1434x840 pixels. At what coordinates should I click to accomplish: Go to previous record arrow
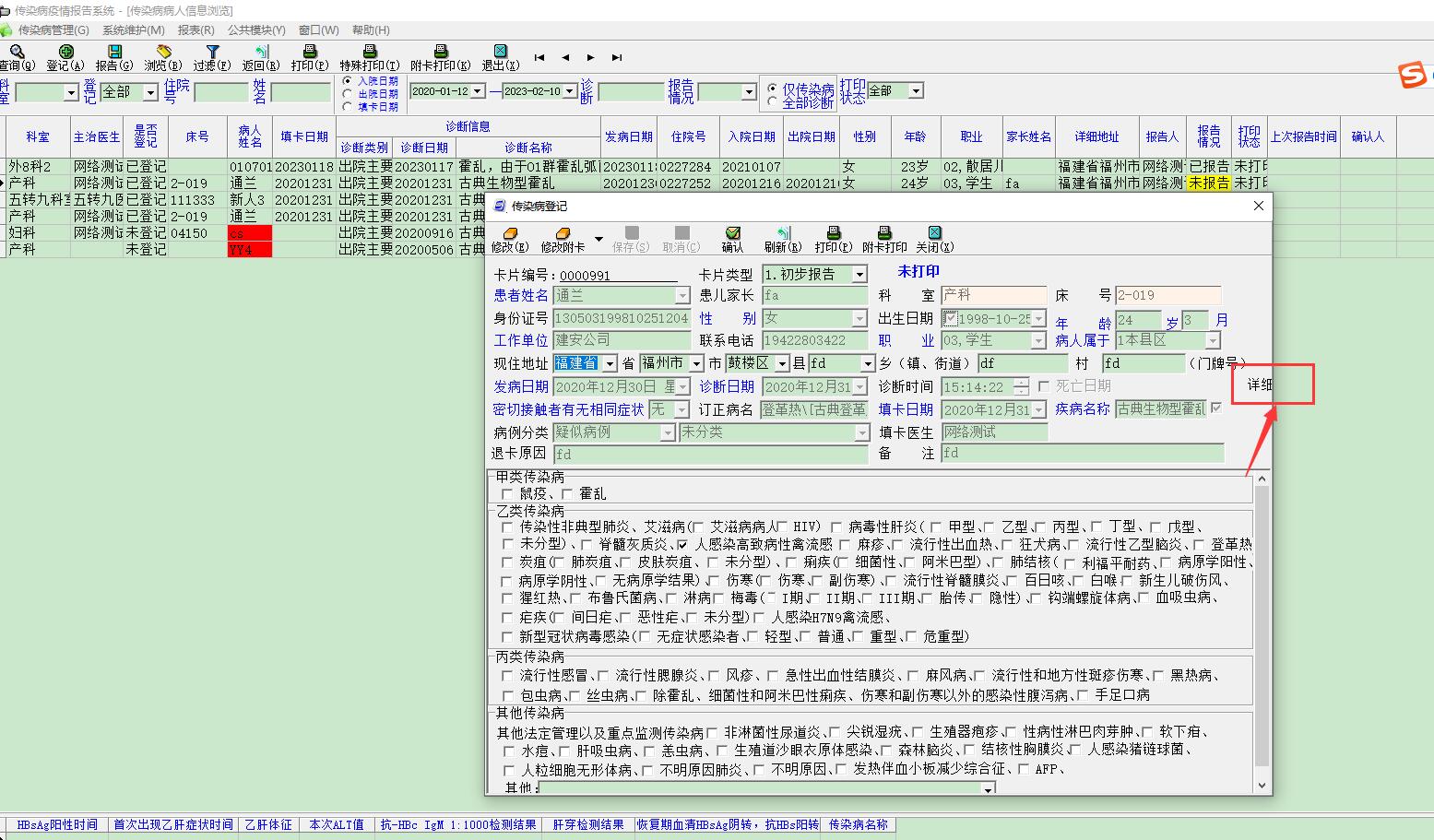coord(565,57)
